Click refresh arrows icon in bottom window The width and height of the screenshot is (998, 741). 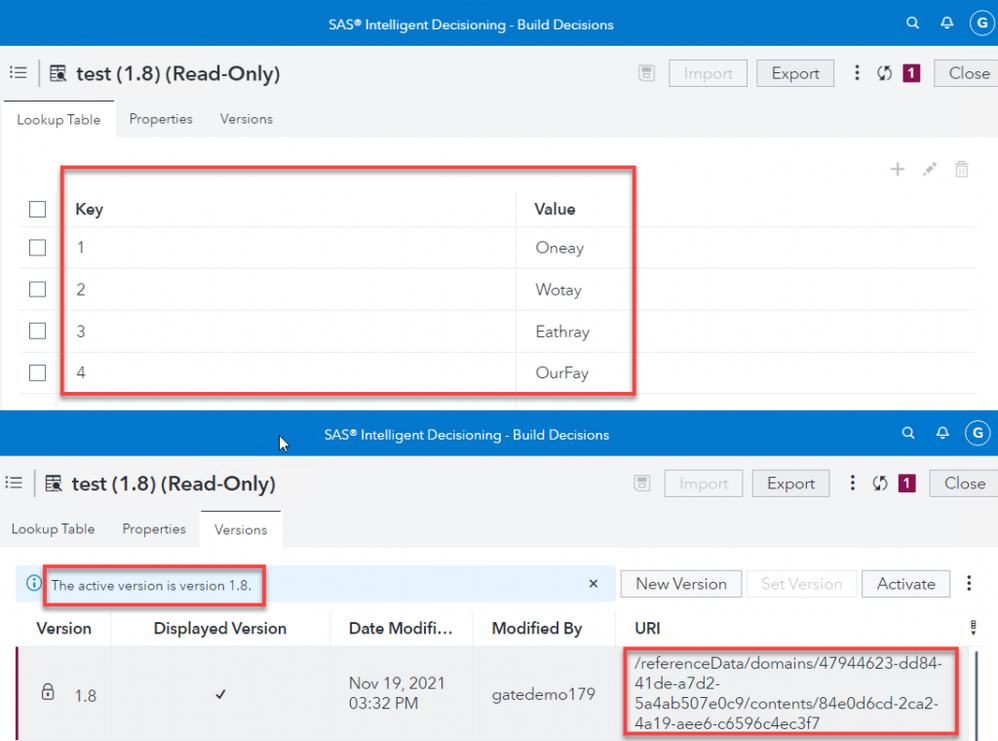(880, 483)
